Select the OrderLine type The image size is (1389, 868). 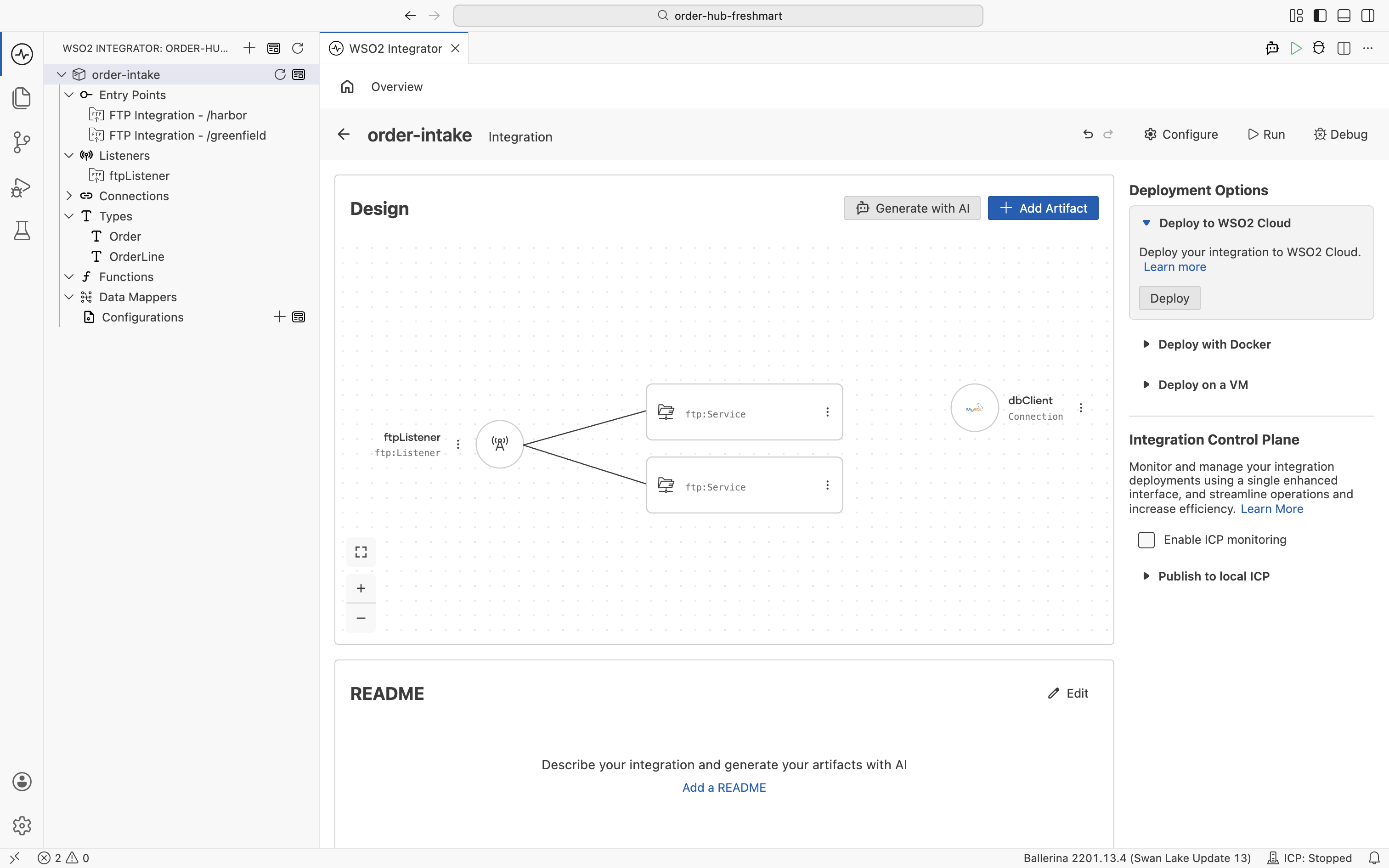point(136,257)
